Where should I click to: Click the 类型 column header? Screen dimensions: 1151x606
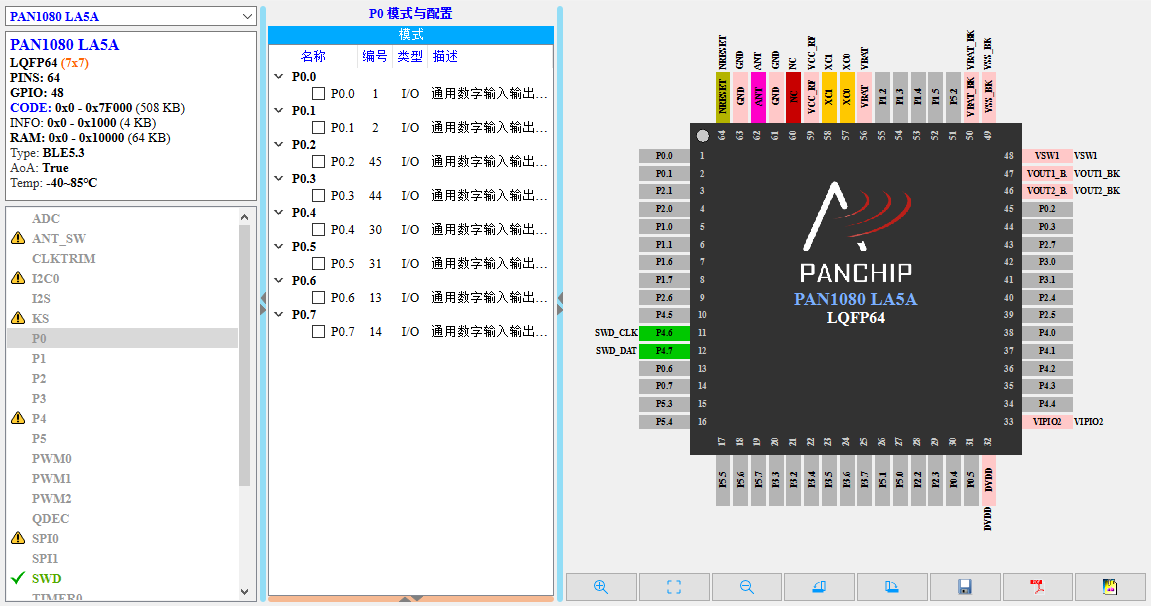(410, 56)
